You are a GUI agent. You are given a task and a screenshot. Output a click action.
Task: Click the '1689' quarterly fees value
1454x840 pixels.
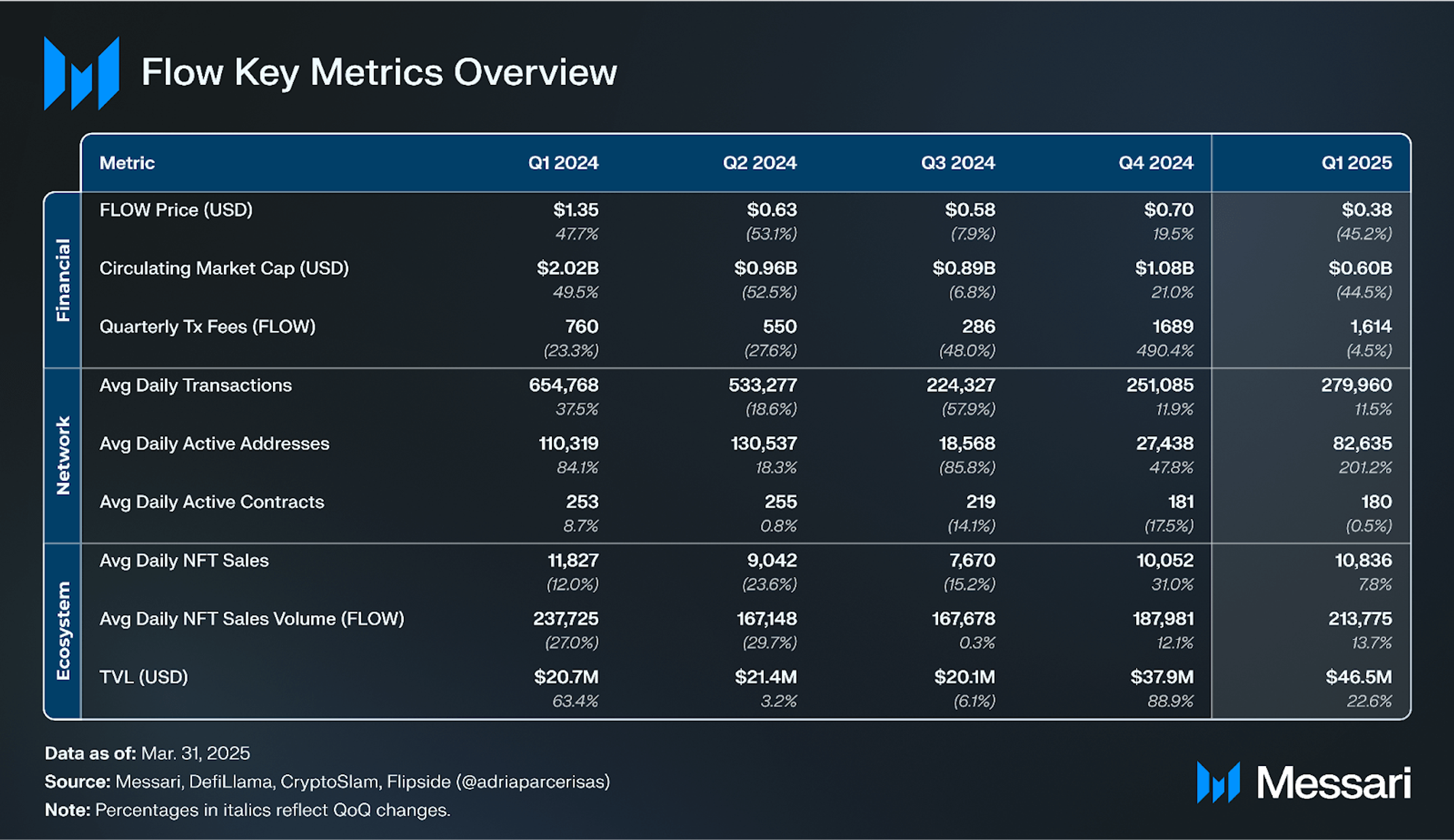[x=1172, y=327]
